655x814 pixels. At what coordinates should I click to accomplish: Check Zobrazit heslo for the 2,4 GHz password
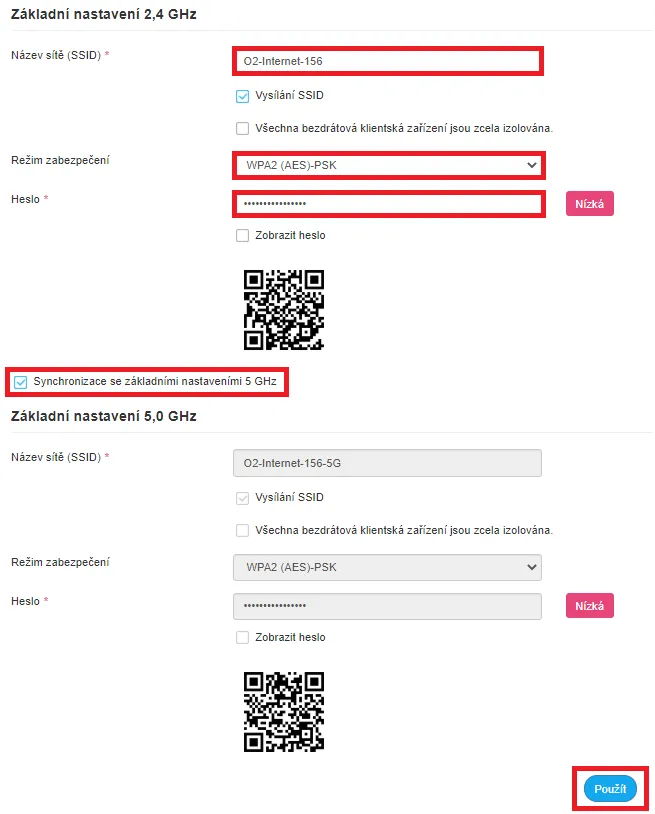tap(241, 235)
